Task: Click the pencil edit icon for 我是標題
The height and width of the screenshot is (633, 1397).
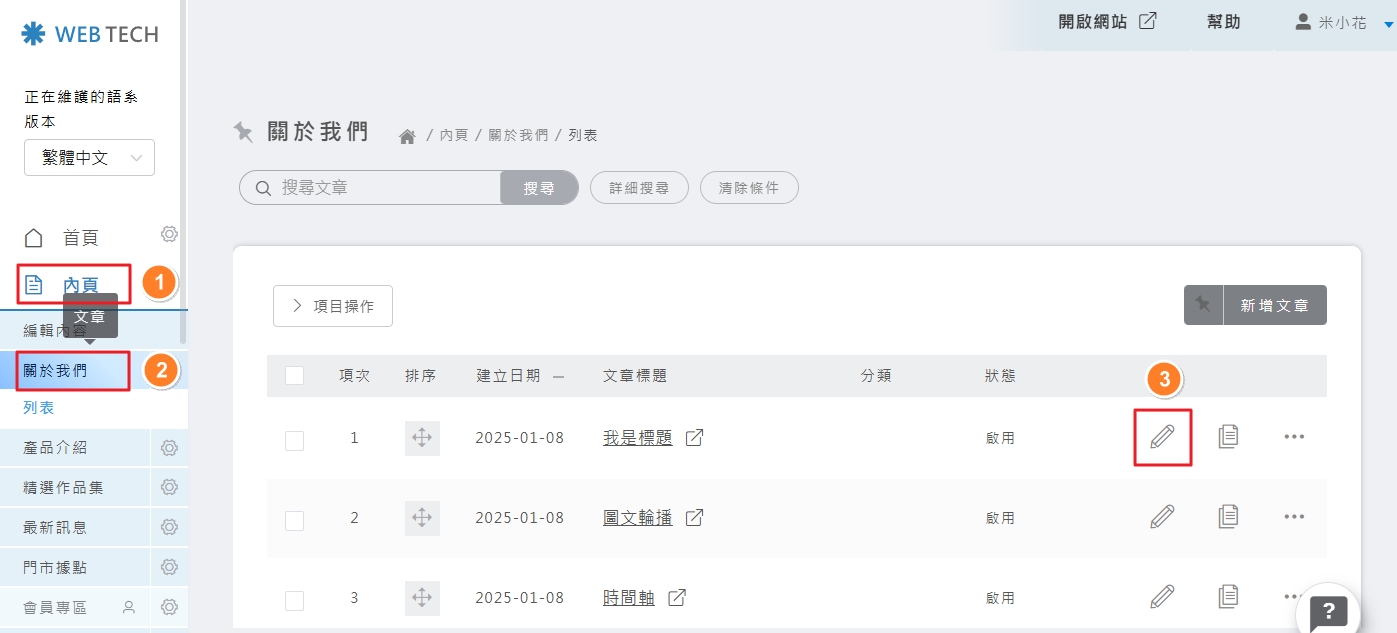Action: click(1161, 437)
